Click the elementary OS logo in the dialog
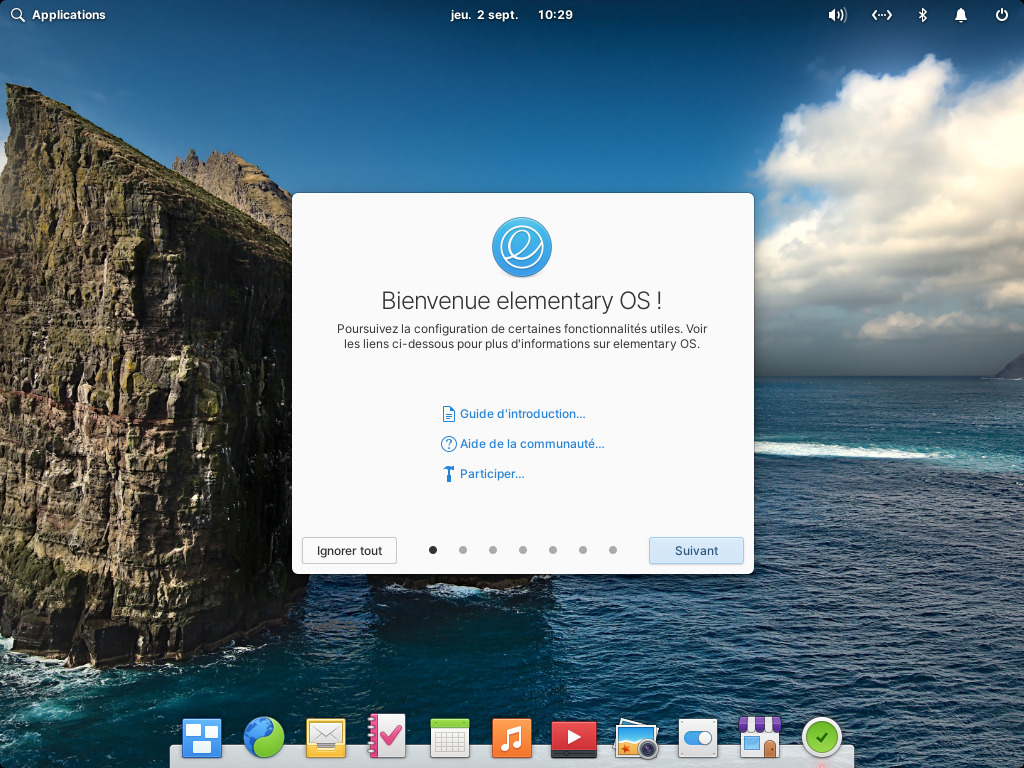 click(522, 247)
